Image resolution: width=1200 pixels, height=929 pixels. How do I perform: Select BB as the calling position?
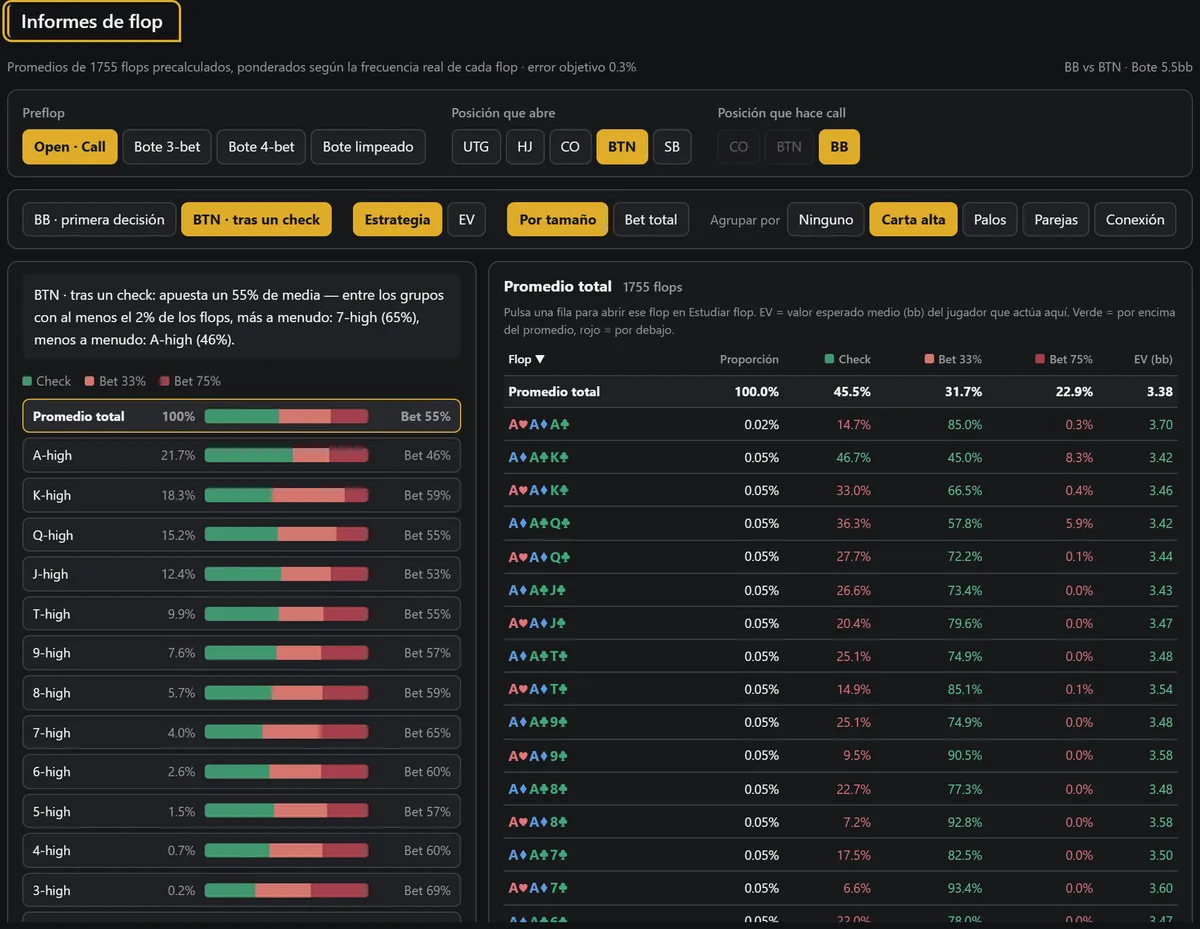pos(839,147)
